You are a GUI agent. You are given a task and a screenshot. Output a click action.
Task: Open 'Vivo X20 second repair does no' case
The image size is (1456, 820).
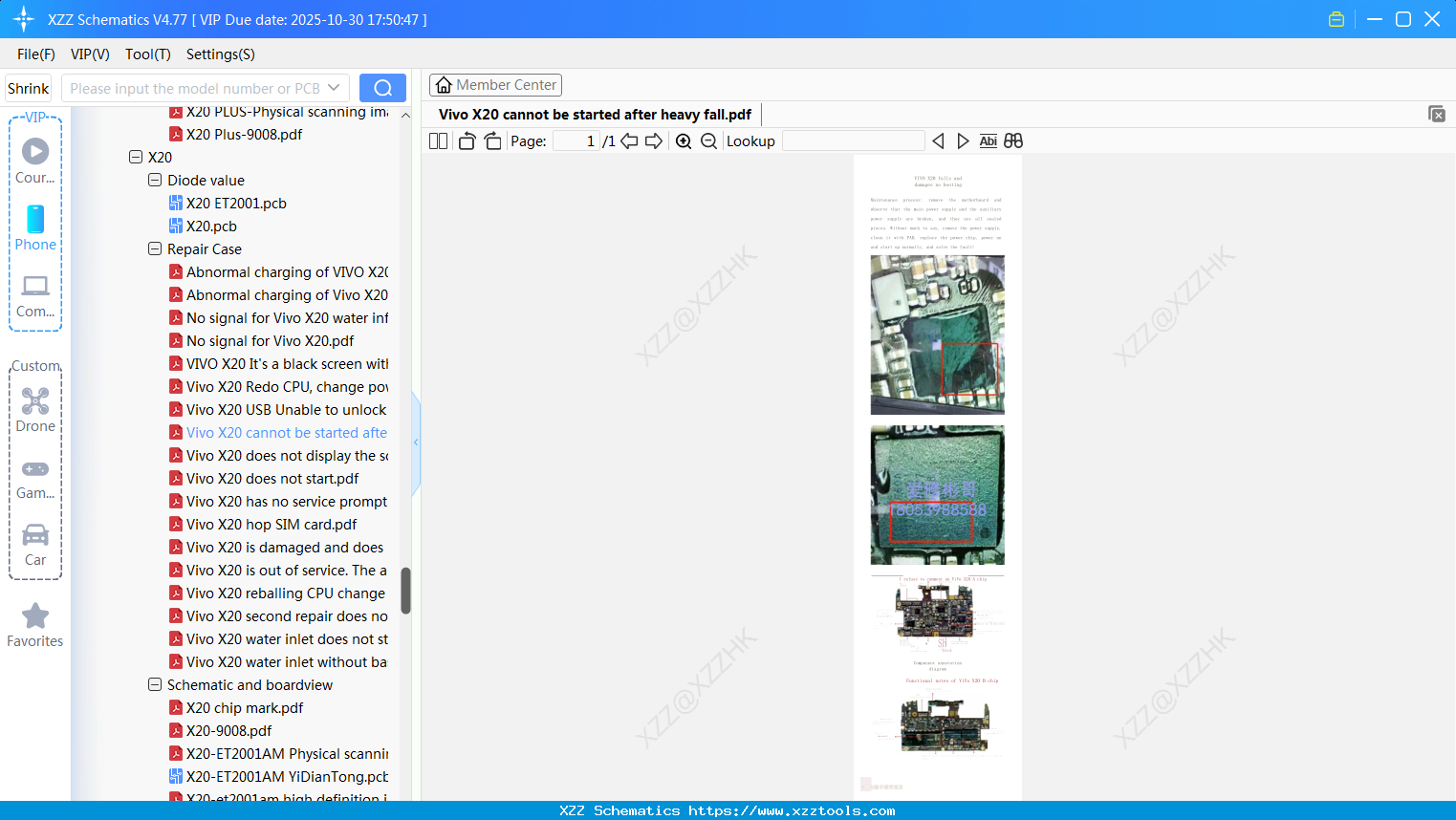click(x=287, y=615)
